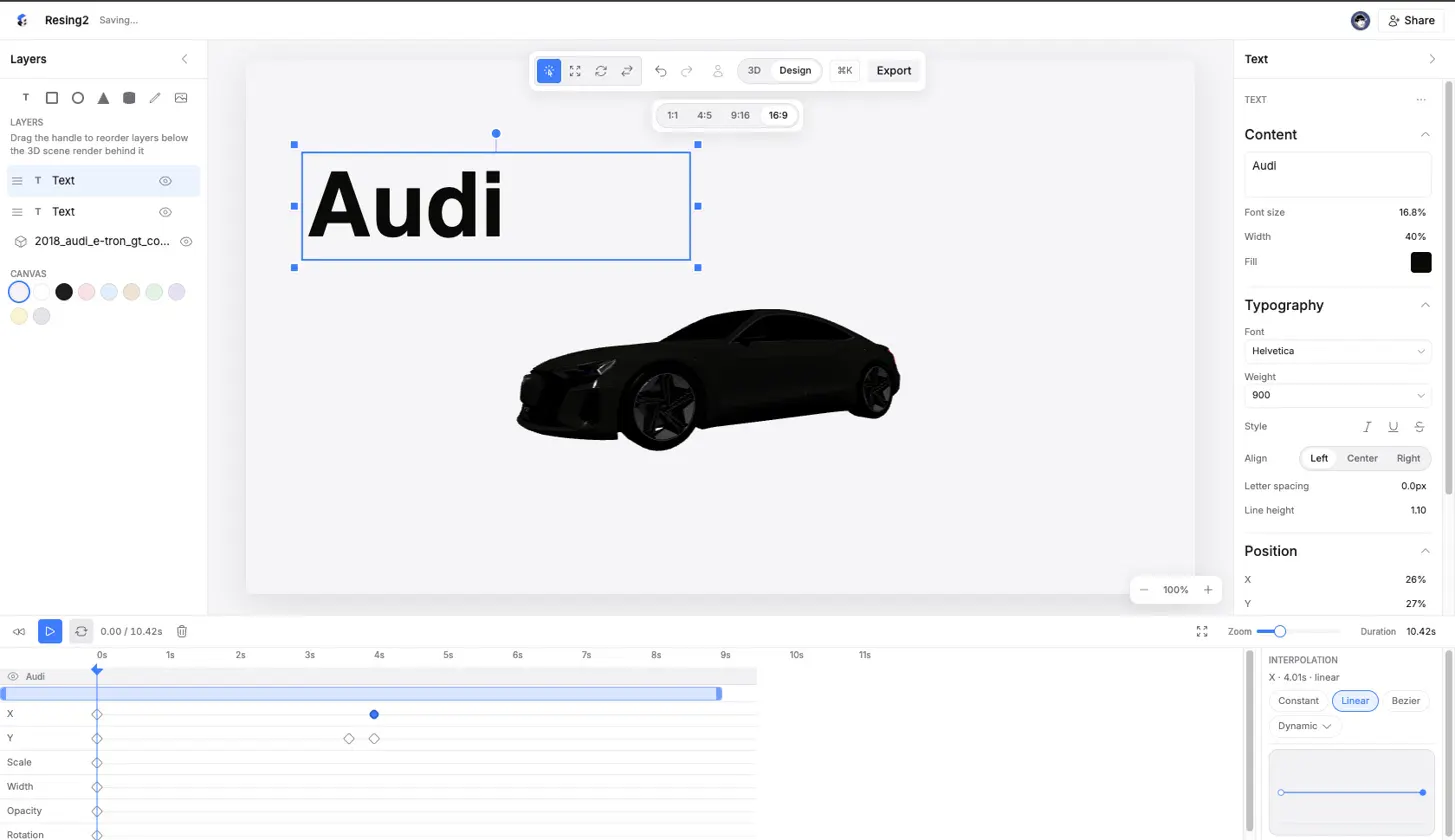Collapse the Layers panel with the chevron
The image size is (1455, 840).
[x=184, y=59]
